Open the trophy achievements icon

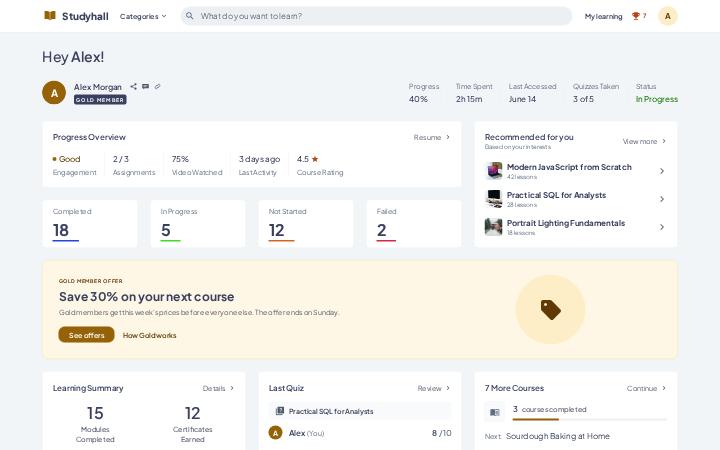[x=636, y=16]
